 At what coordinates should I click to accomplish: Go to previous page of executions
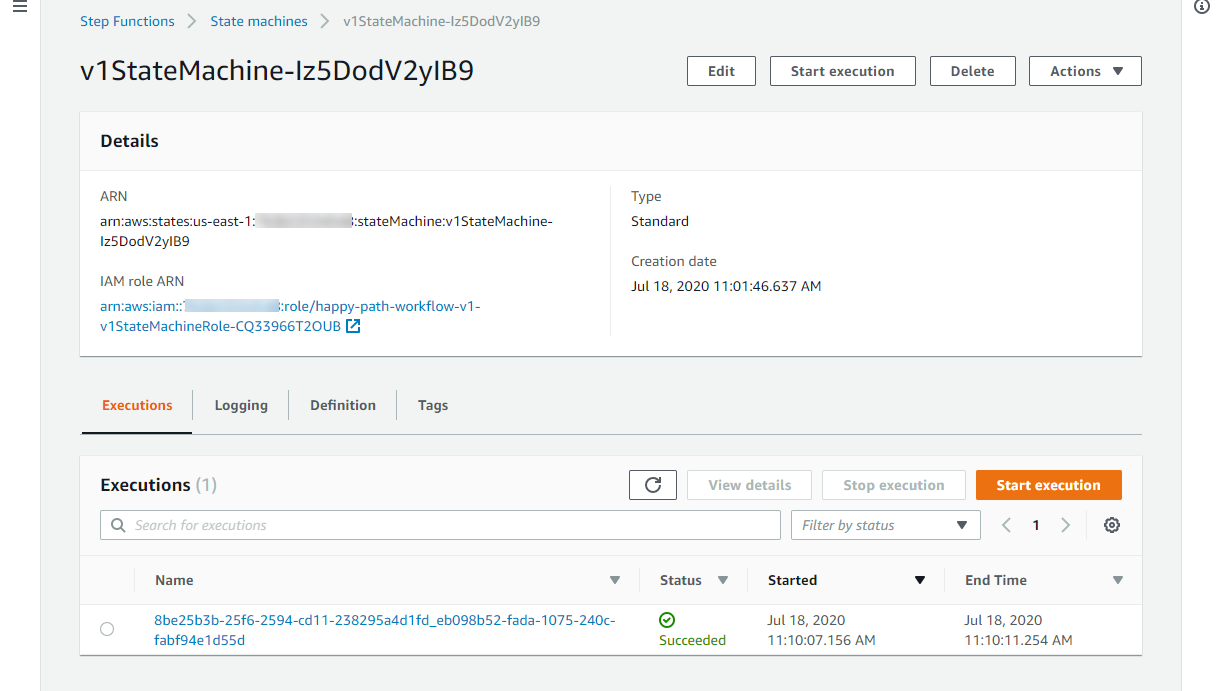coord(1007,525)
